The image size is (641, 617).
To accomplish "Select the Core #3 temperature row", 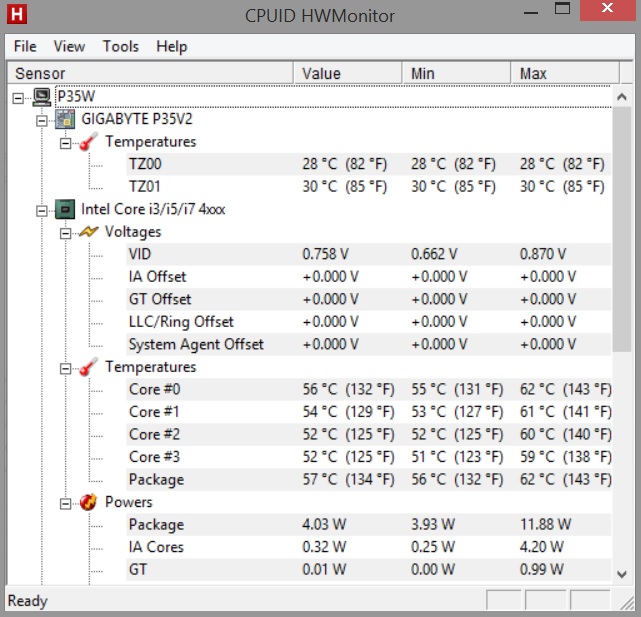I will tap(368, 457).
